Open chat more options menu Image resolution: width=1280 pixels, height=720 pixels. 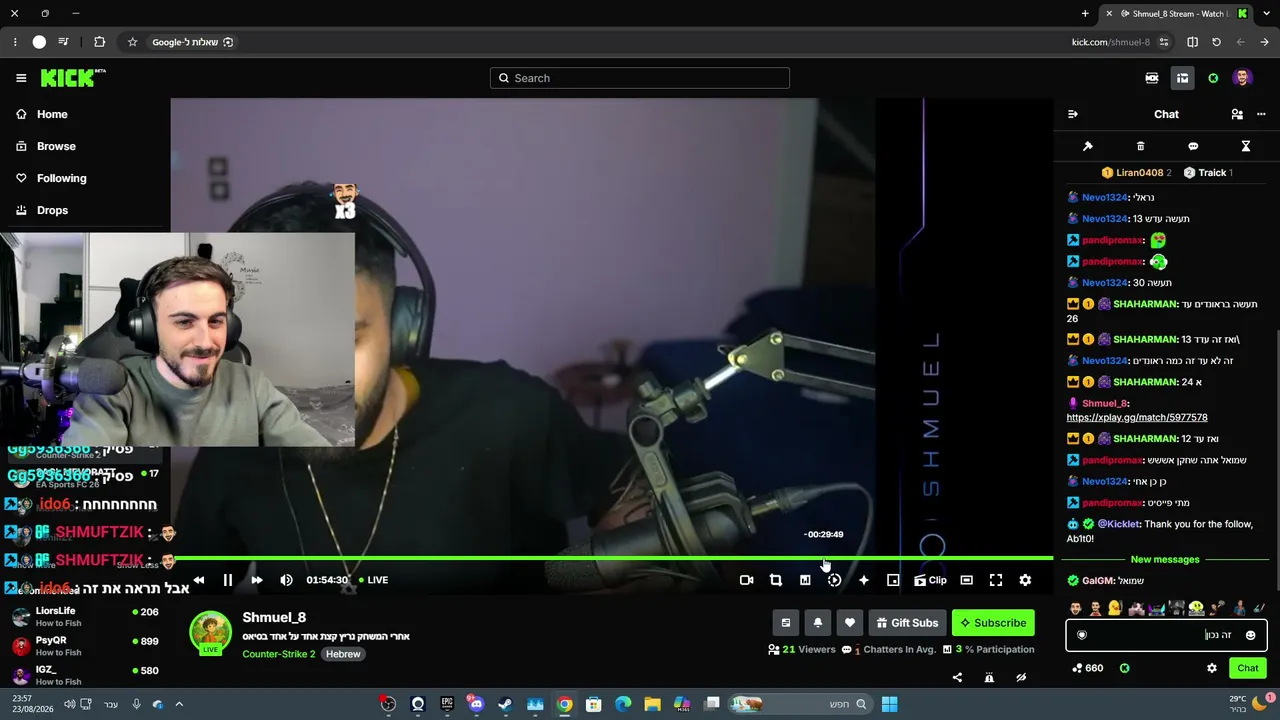point(1261,114)
